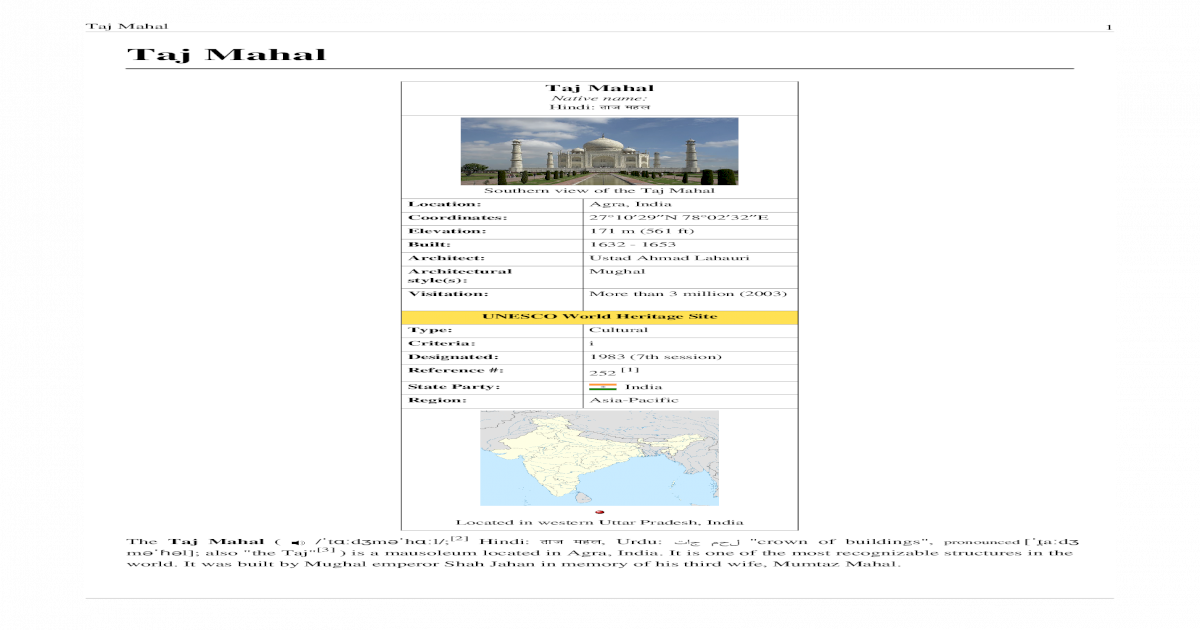Select the "Location:" label in the infobox
Screen dimensions: 1200x630
tap(444, 204)
